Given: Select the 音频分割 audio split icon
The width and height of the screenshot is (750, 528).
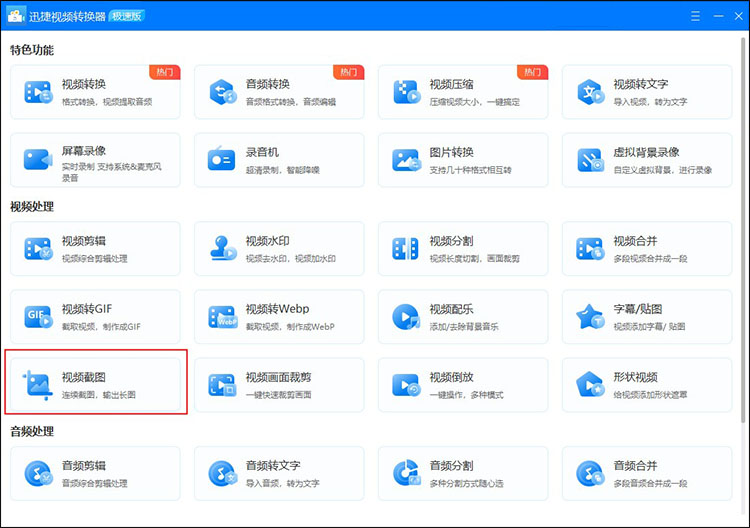Looking at the screenshot, I should pyautogui.click(x=407, y=473).
